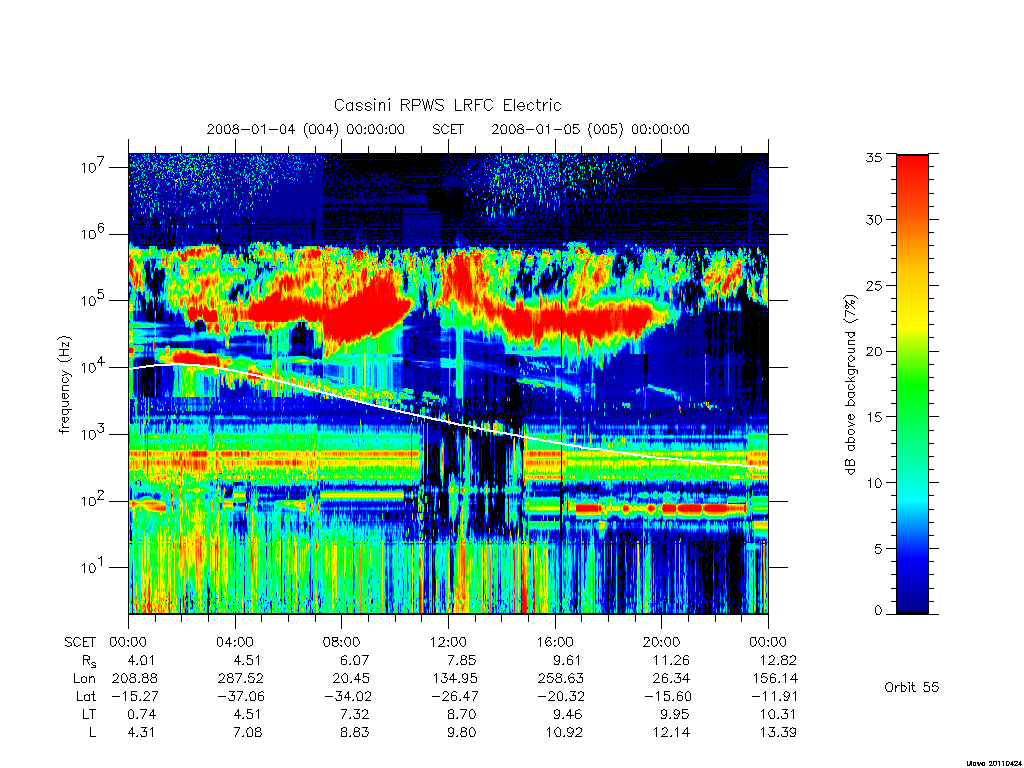Click the 04:00 time tick label
Screen dimensions: 1024x768
click(234, 642)
